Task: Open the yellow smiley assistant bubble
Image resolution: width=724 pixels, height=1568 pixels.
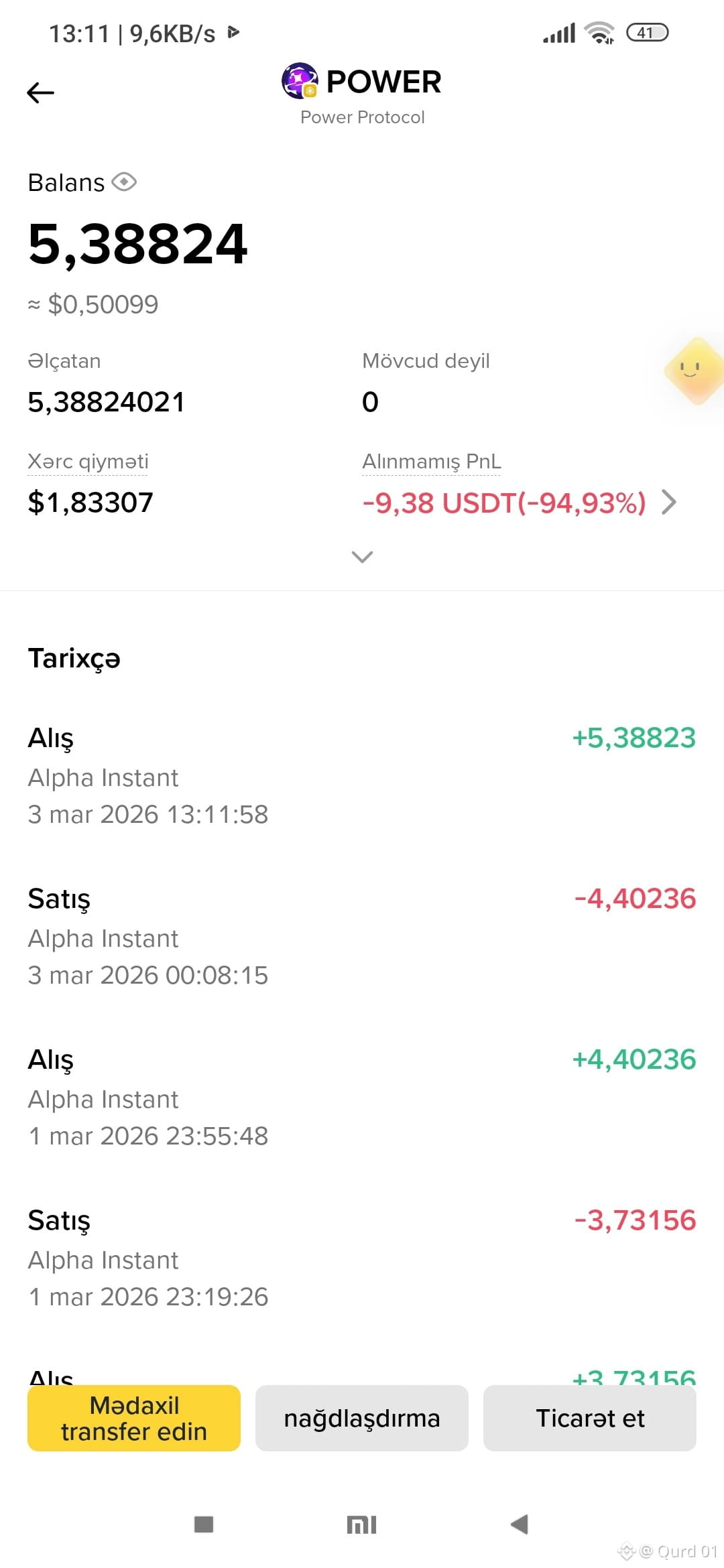Action: point(695,371)
